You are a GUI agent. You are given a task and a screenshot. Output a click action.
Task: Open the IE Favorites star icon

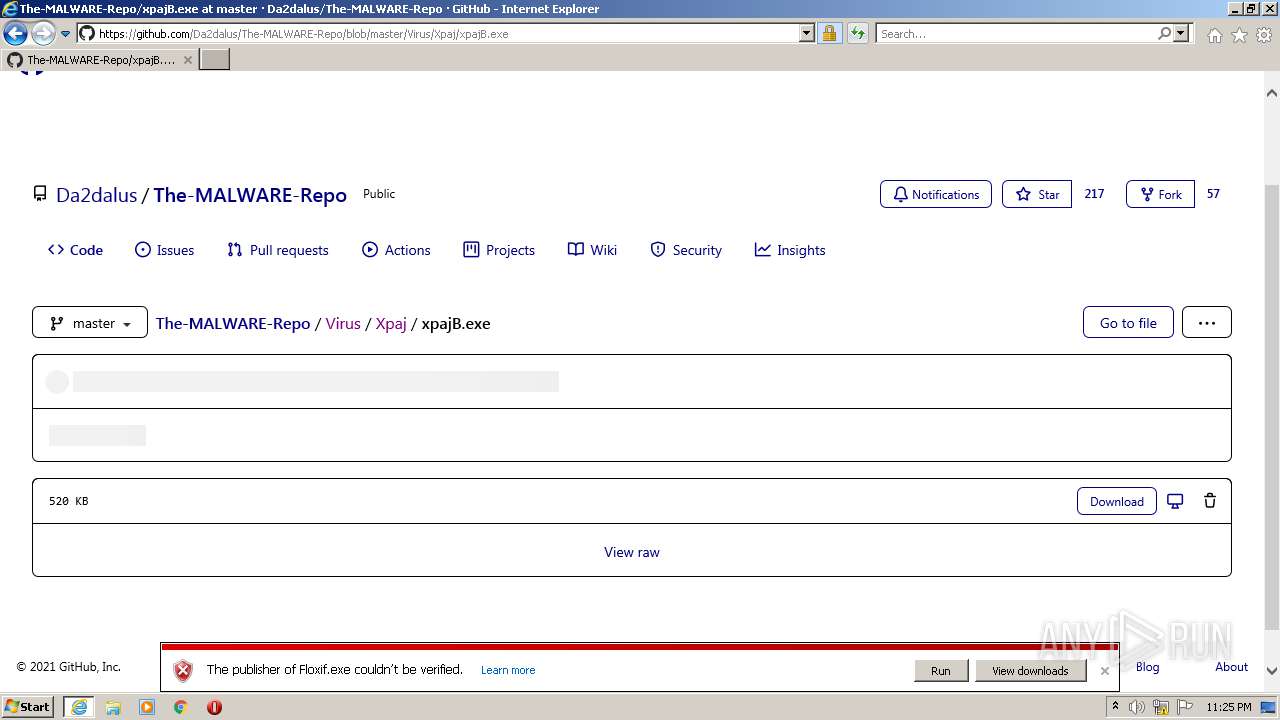point(1239,35)
